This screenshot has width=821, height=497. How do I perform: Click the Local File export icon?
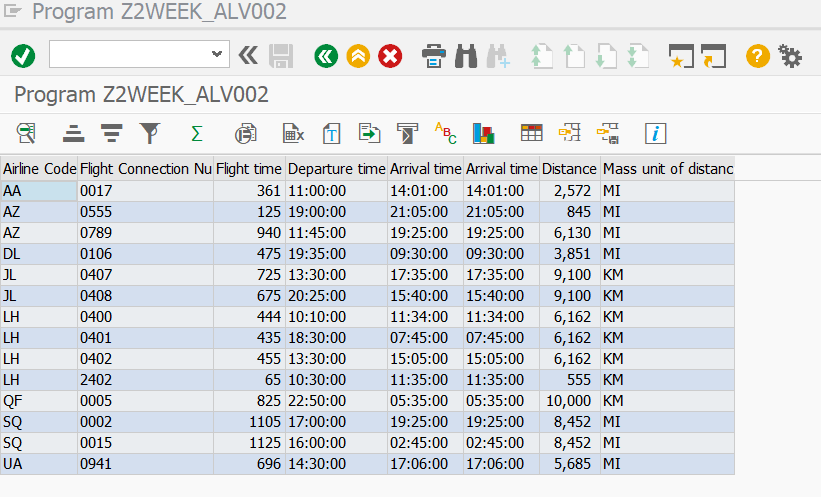pos(369,134)
